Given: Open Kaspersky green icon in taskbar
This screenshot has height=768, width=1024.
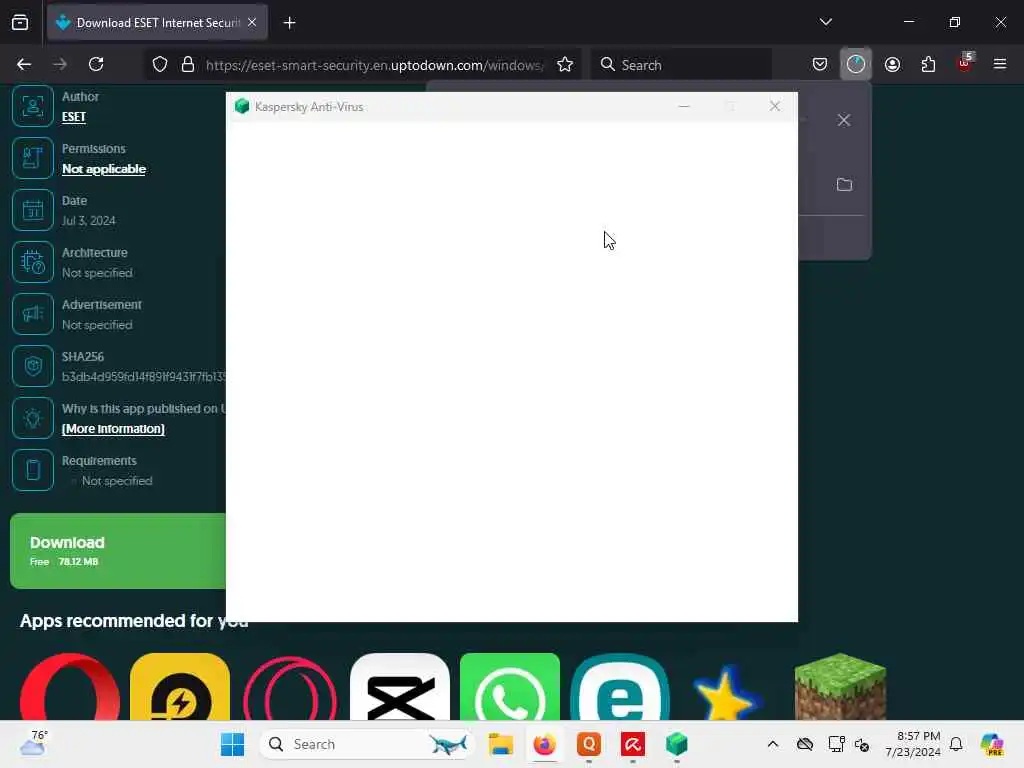Looking at the screenshot, I should (x=677, y=744).
